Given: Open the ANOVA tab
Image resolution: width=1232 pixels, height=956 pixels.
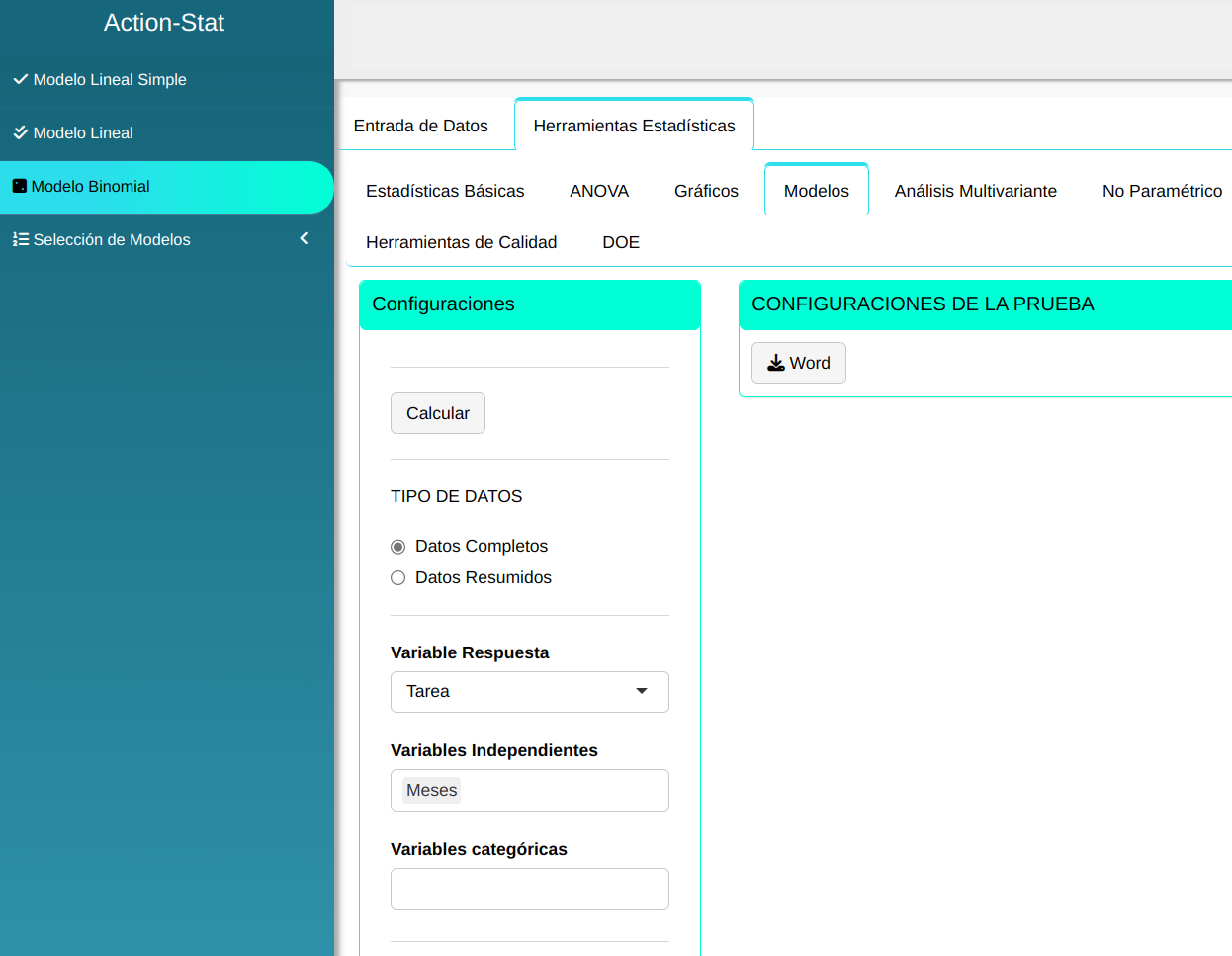Looking at the screenshot, I should click(x=598, y=191).
